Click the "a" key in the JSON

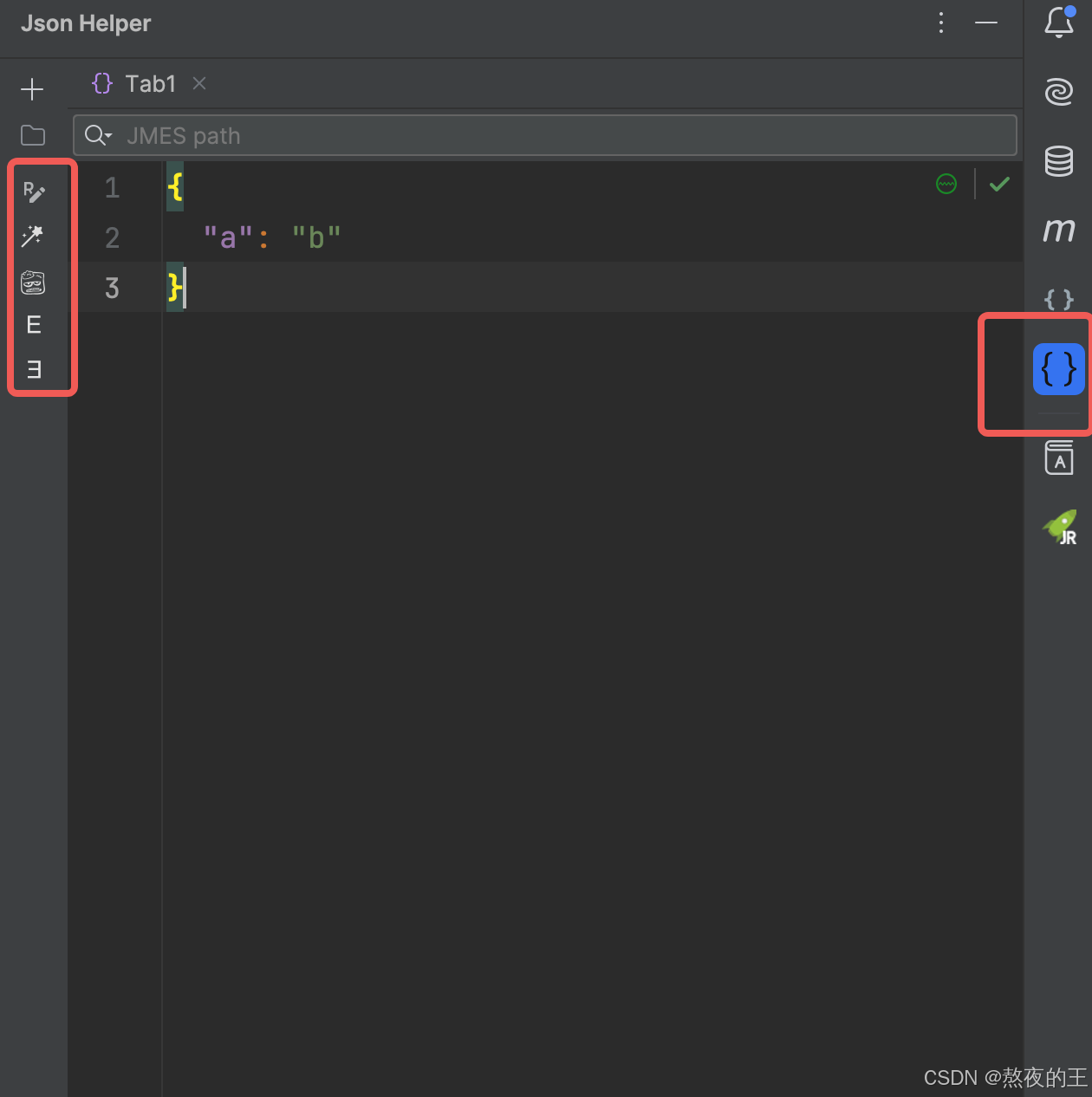click(x=228, y=237)
